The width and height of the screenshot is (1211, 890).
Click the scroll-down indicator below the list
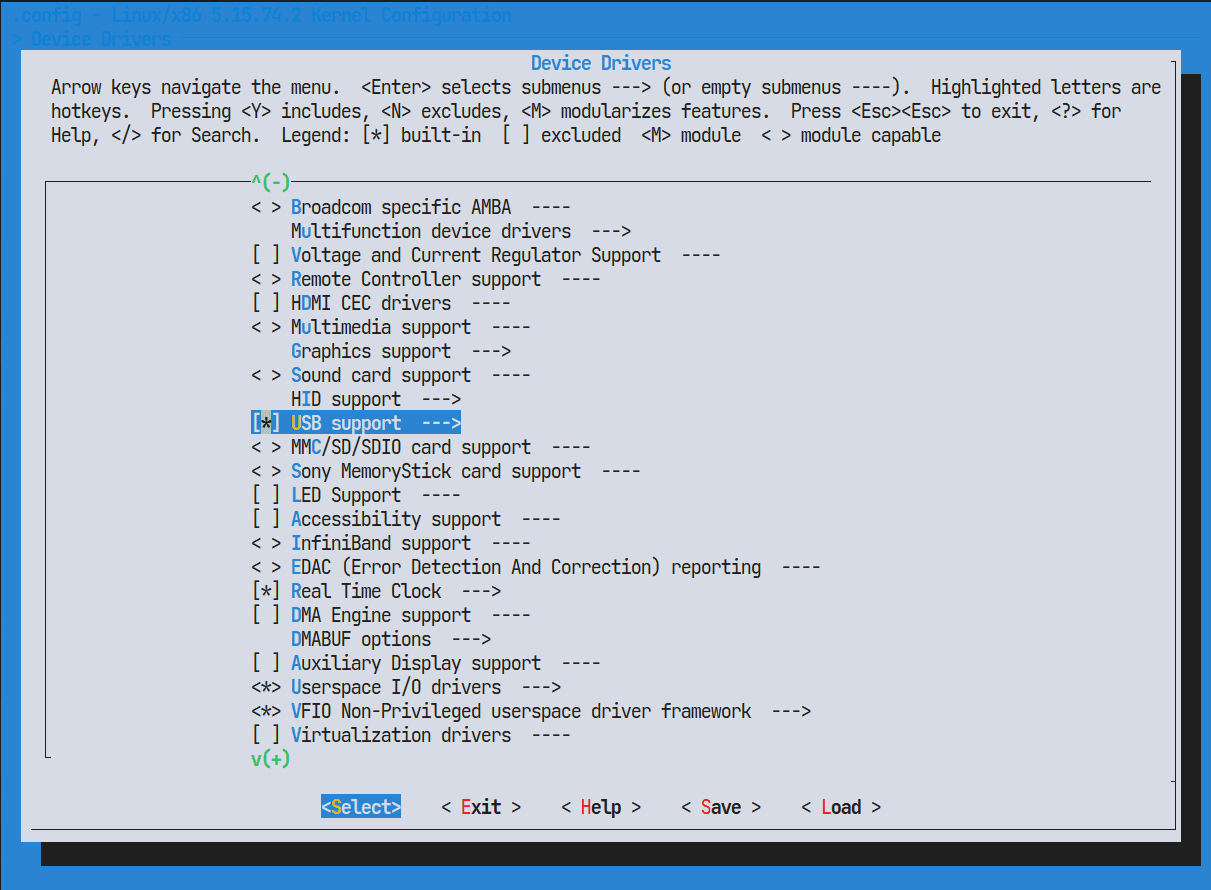point(270,759)
